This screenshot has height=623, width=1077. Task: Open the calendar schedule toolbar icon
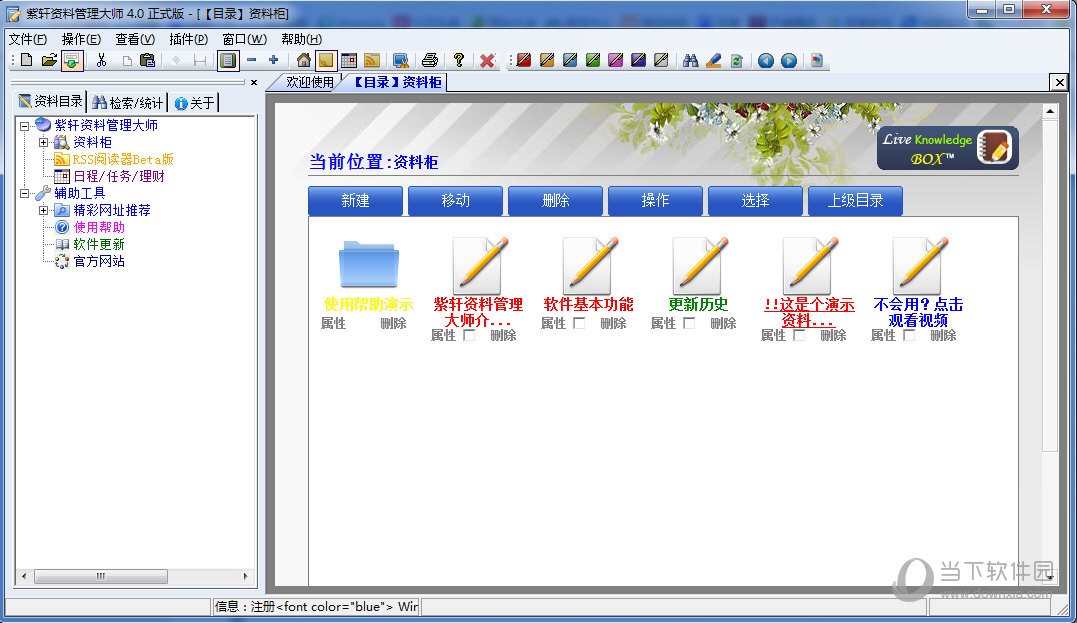[349, 60]
